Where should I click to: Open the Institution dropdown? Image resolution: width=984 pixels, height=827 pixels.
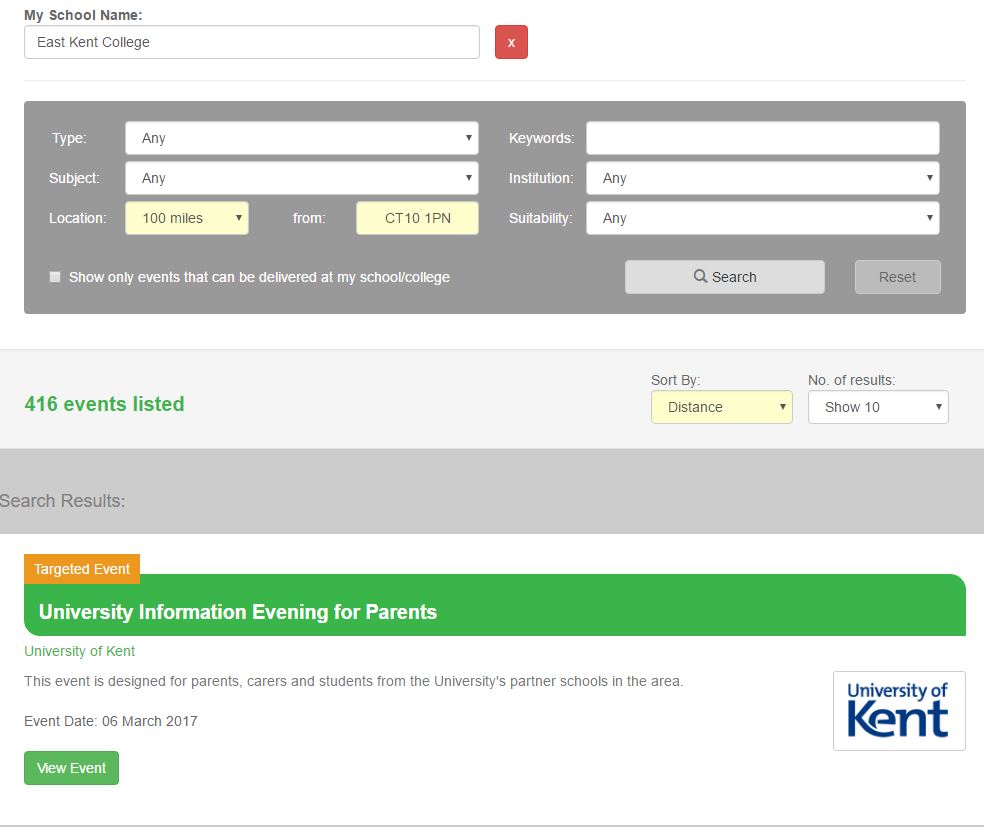click(762, 178)
